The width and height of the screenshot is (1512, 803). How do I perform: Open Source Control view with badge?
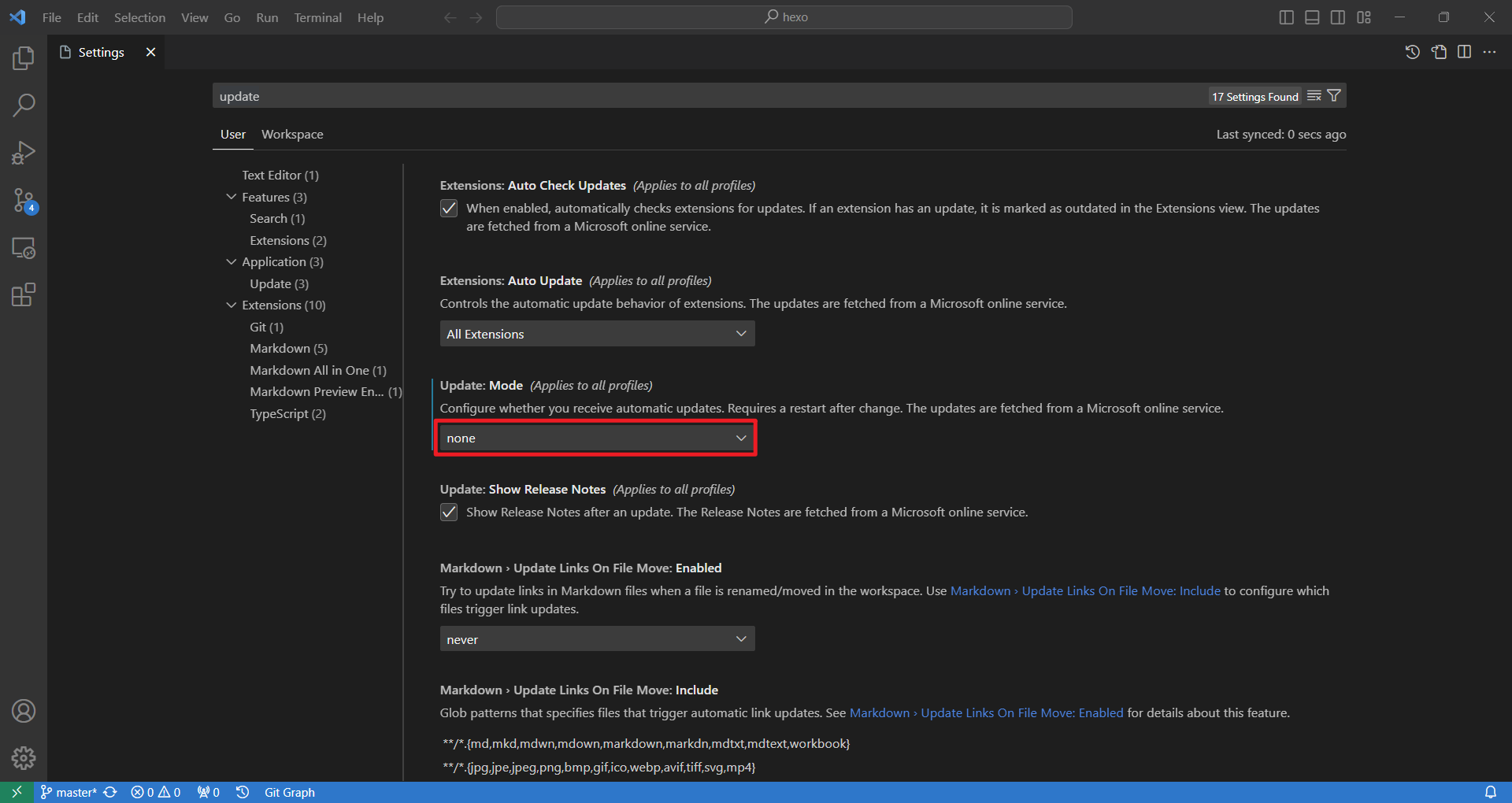[x=24, y=200]
